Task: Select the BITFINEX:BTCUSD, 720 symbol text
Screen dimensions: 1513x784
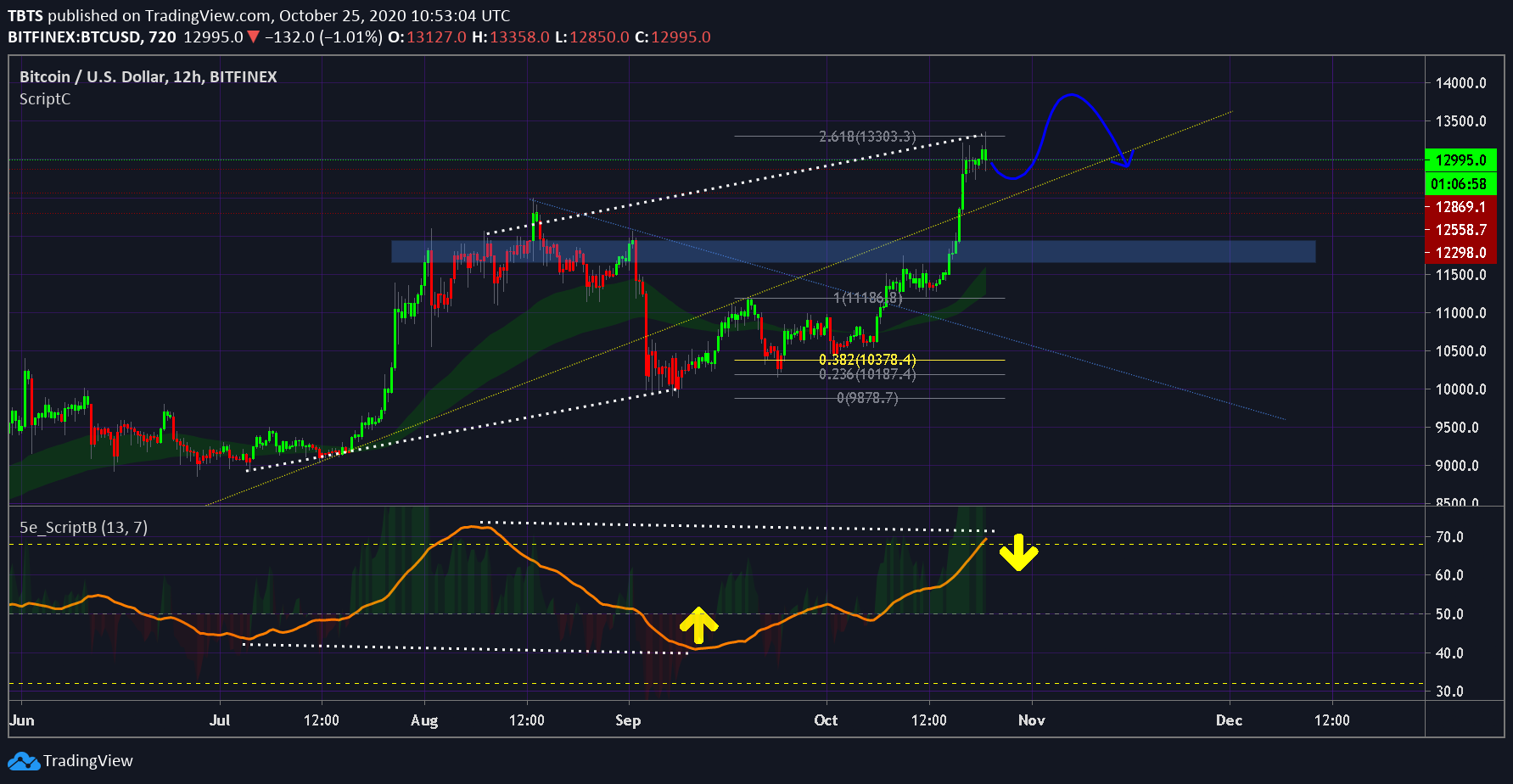Action: 92,37
